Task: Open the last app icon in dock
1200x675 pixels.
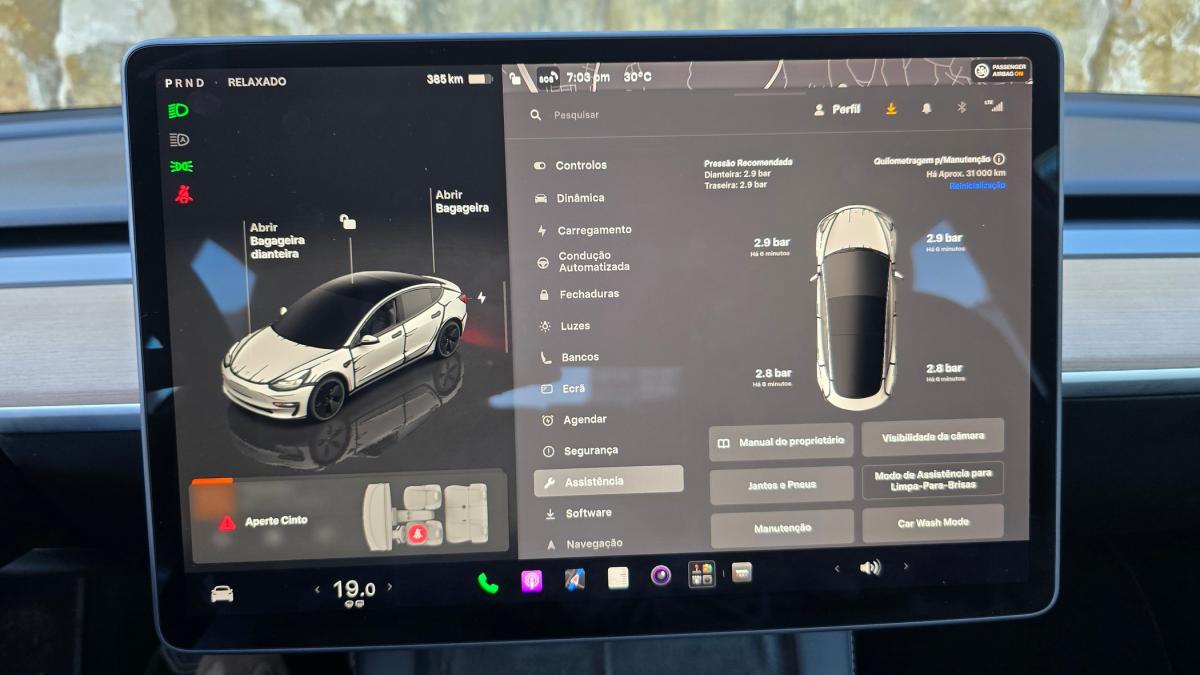Action: (x=741, y=572)
